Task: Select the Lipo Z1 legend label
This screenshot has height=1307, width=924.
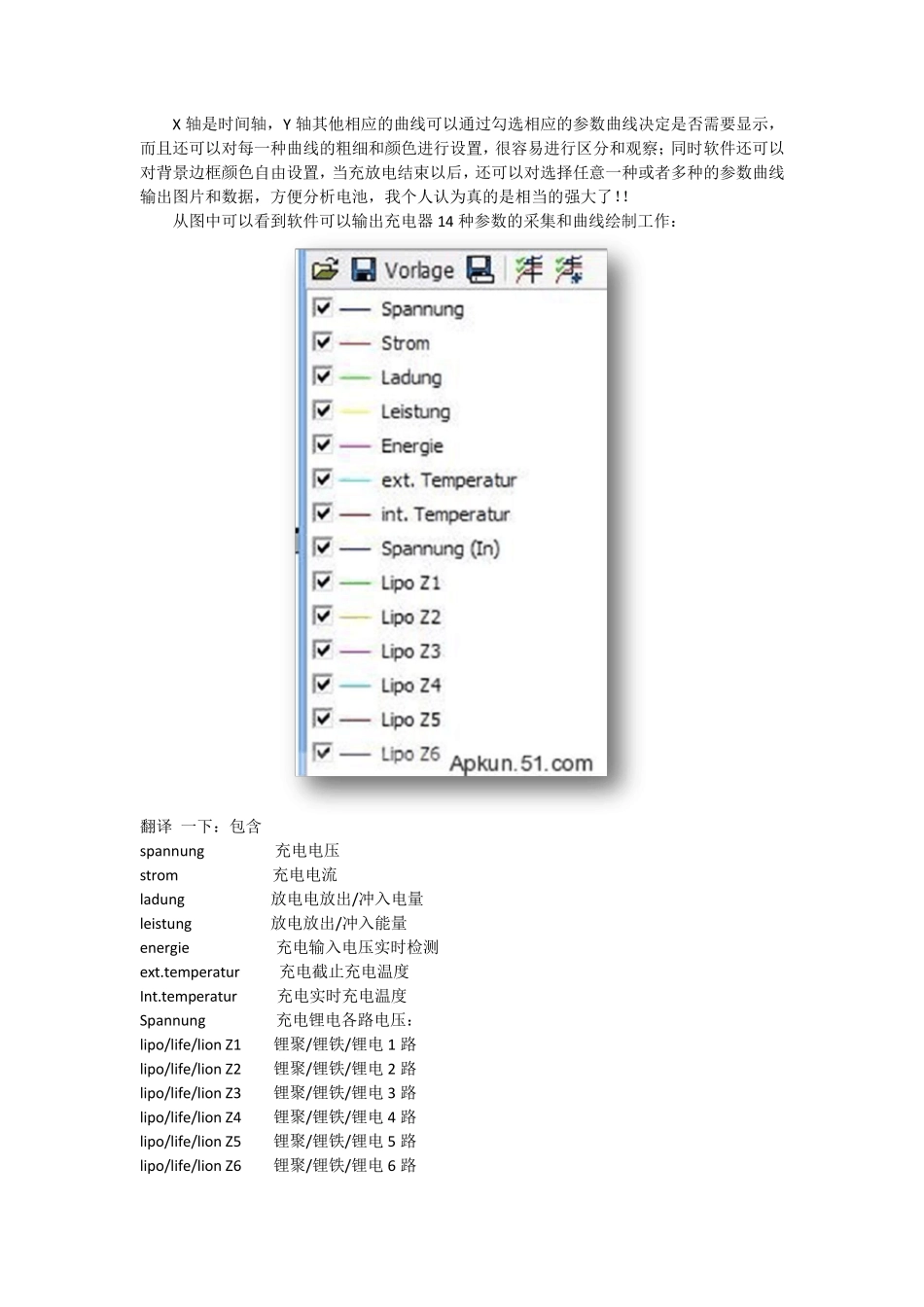Action: tap(410, 583)
